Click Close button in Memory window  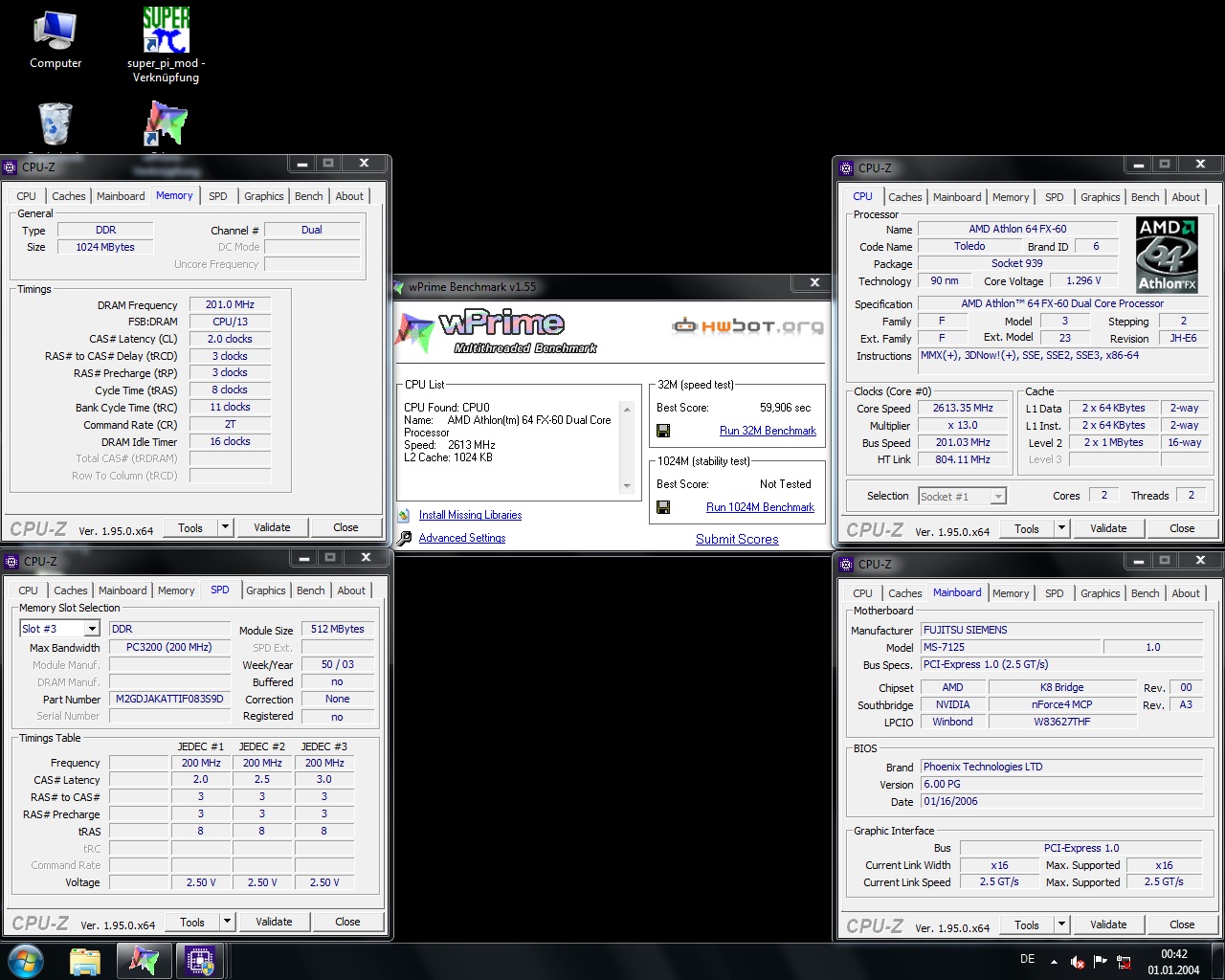coord(345,527)
